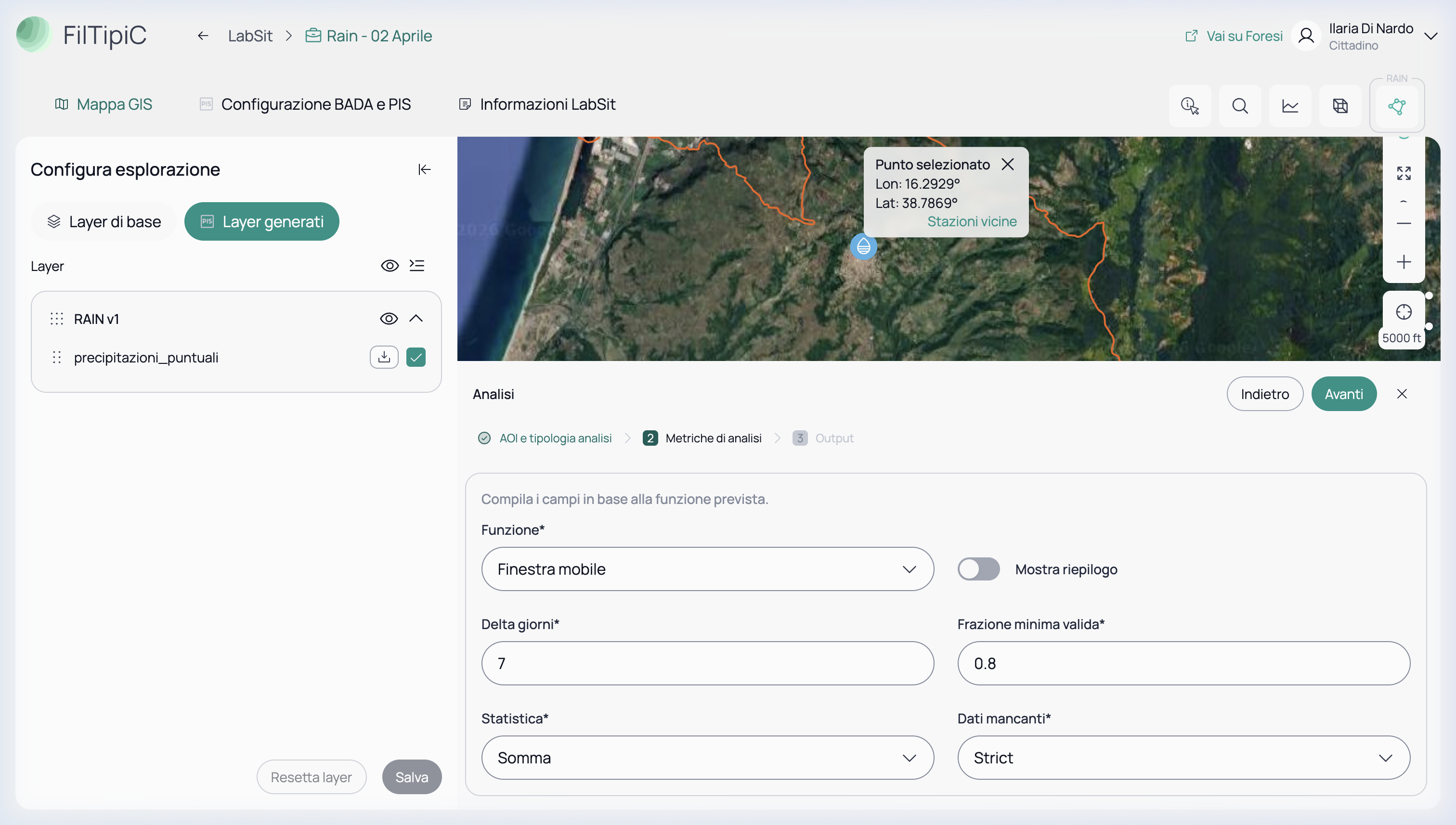1456x825 pixels.
Task: Click the user avatar icon
Action: [x=1306, y=36]
